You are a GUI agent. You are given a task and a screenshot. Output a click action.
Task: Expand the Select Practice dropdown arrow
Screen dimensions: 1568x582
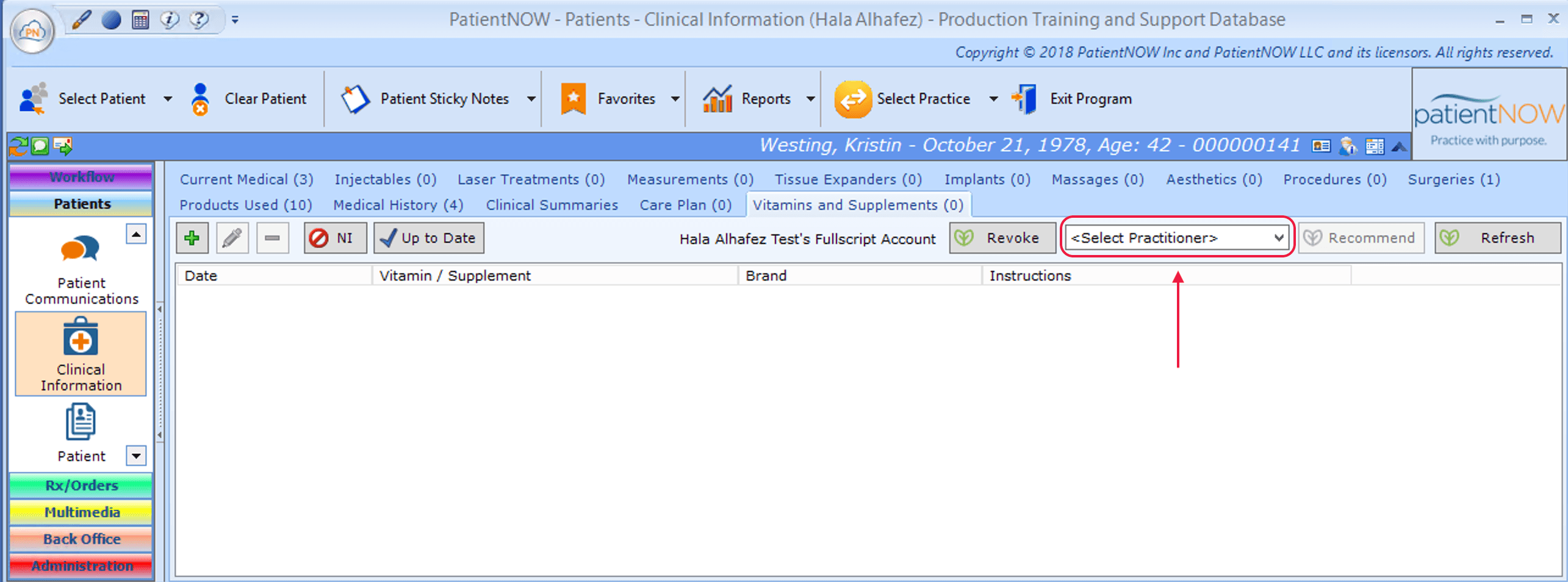993,99
